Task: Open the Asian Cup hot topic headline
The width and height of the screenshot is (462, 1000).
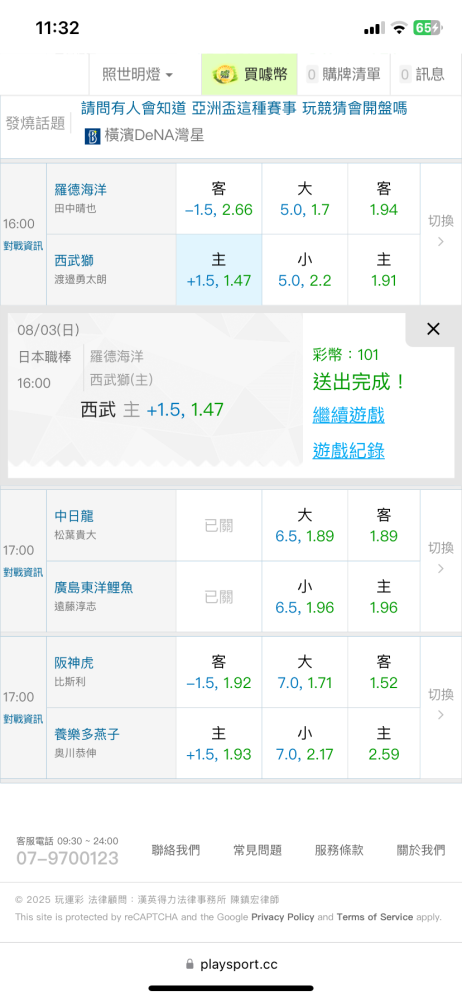Action: click(244, 108)
